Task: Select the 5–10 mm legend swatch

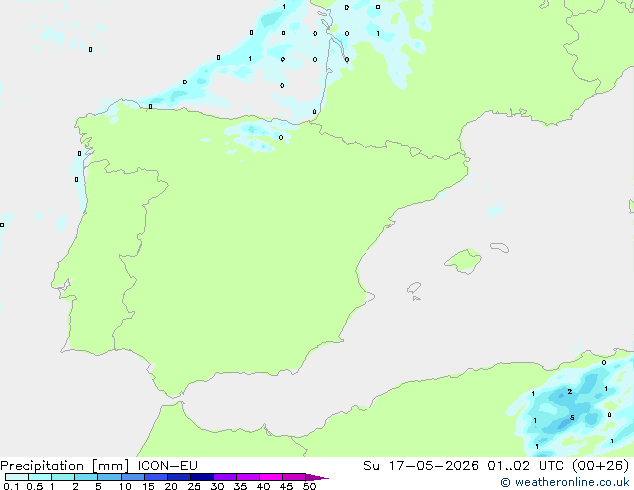Action: (109, 477)
